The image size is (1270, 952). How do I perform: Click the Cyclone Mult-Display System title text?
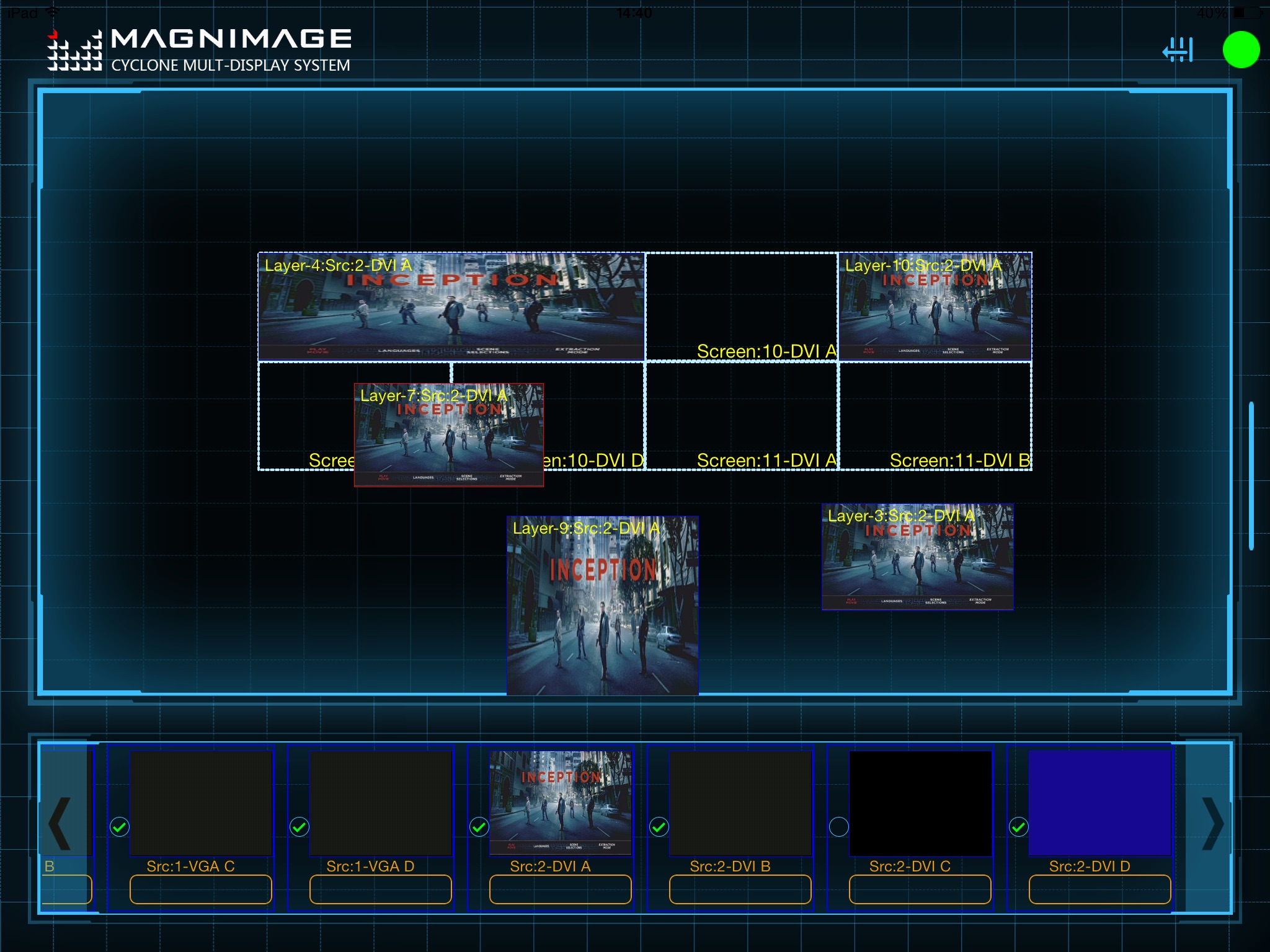point(231,65)
